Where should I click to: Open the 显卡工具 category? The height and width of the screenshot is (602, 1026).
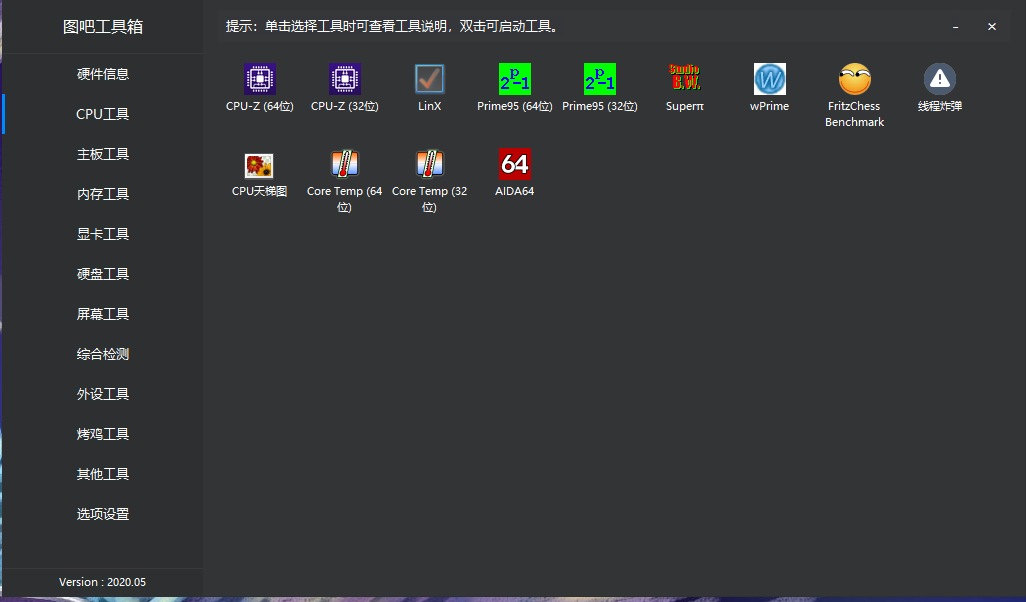pos(103,234)
